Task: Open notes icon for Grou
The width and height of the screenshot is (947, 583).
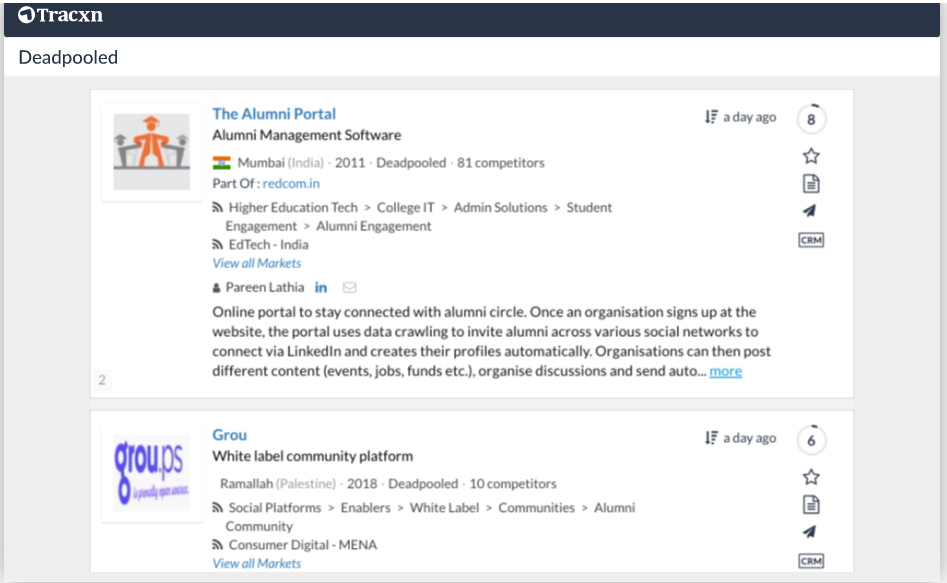Action: tap(811, 504)
